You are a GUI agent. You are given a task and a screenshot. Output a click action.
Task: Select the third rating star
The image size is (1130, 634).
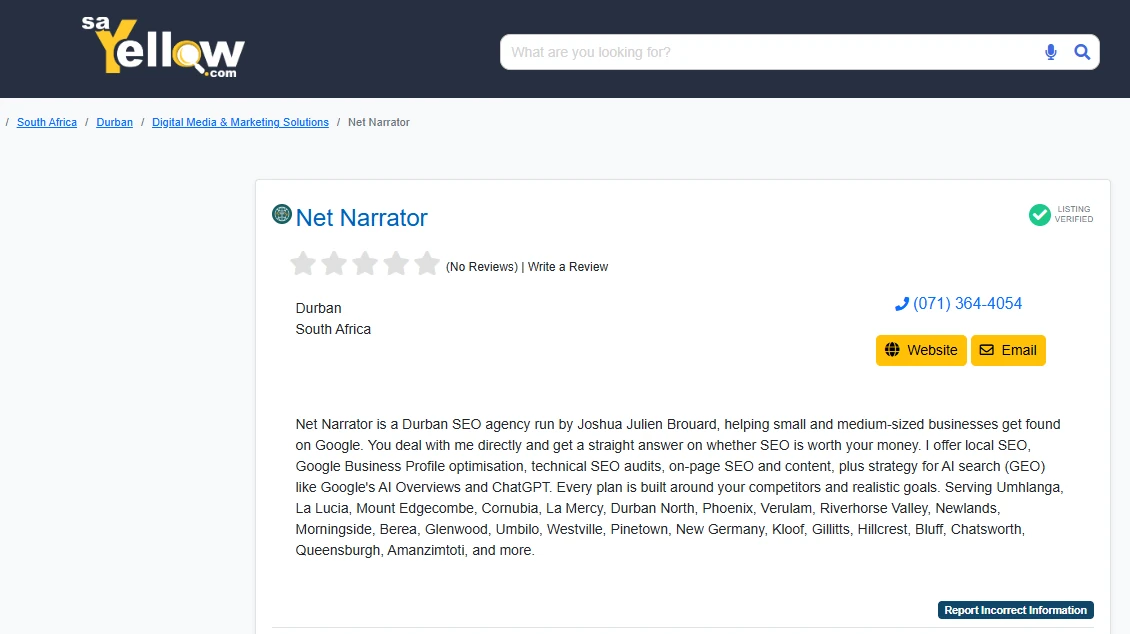(x=365, y=264)
